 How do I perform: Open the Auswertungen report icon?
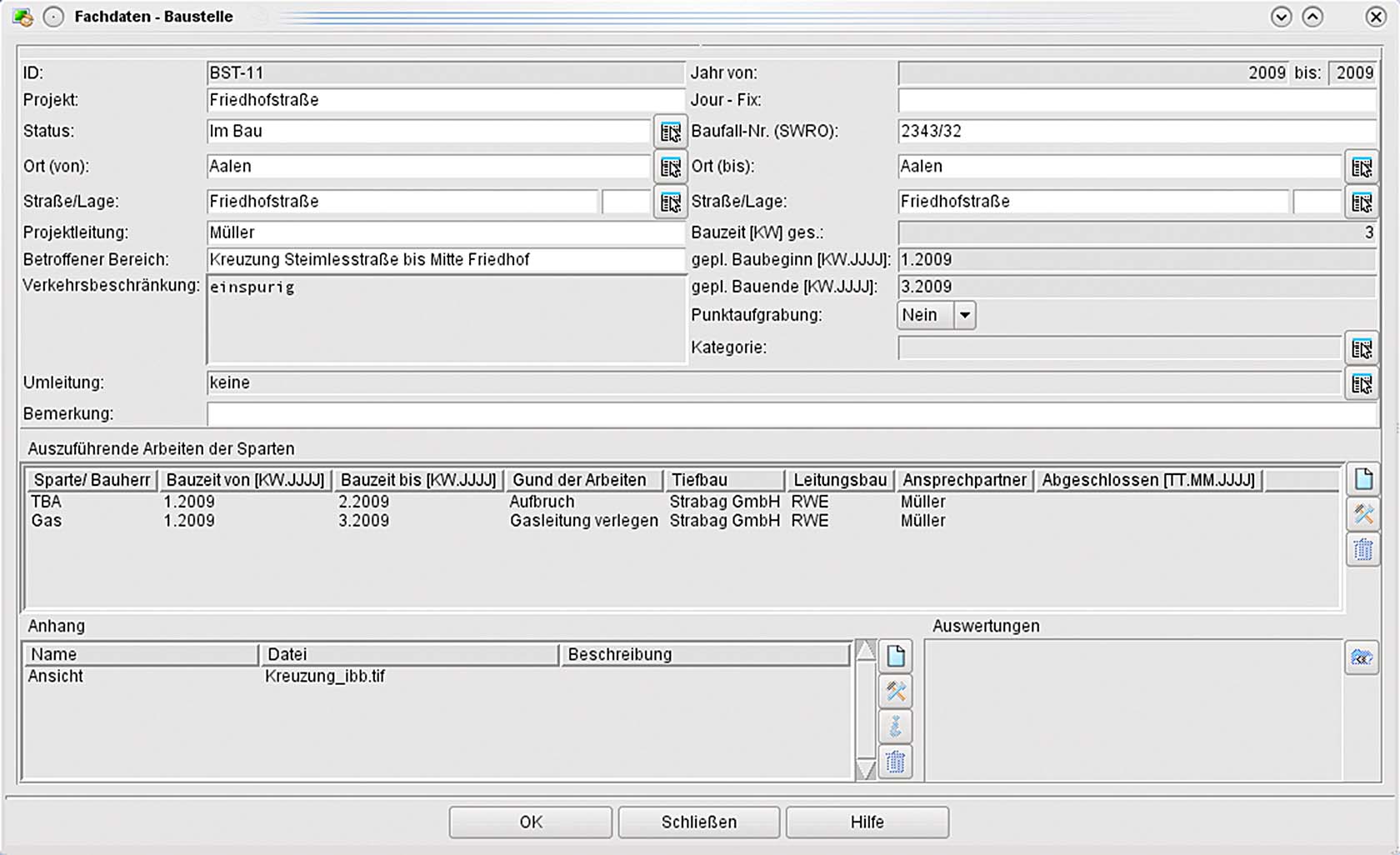click(1361, 657)
